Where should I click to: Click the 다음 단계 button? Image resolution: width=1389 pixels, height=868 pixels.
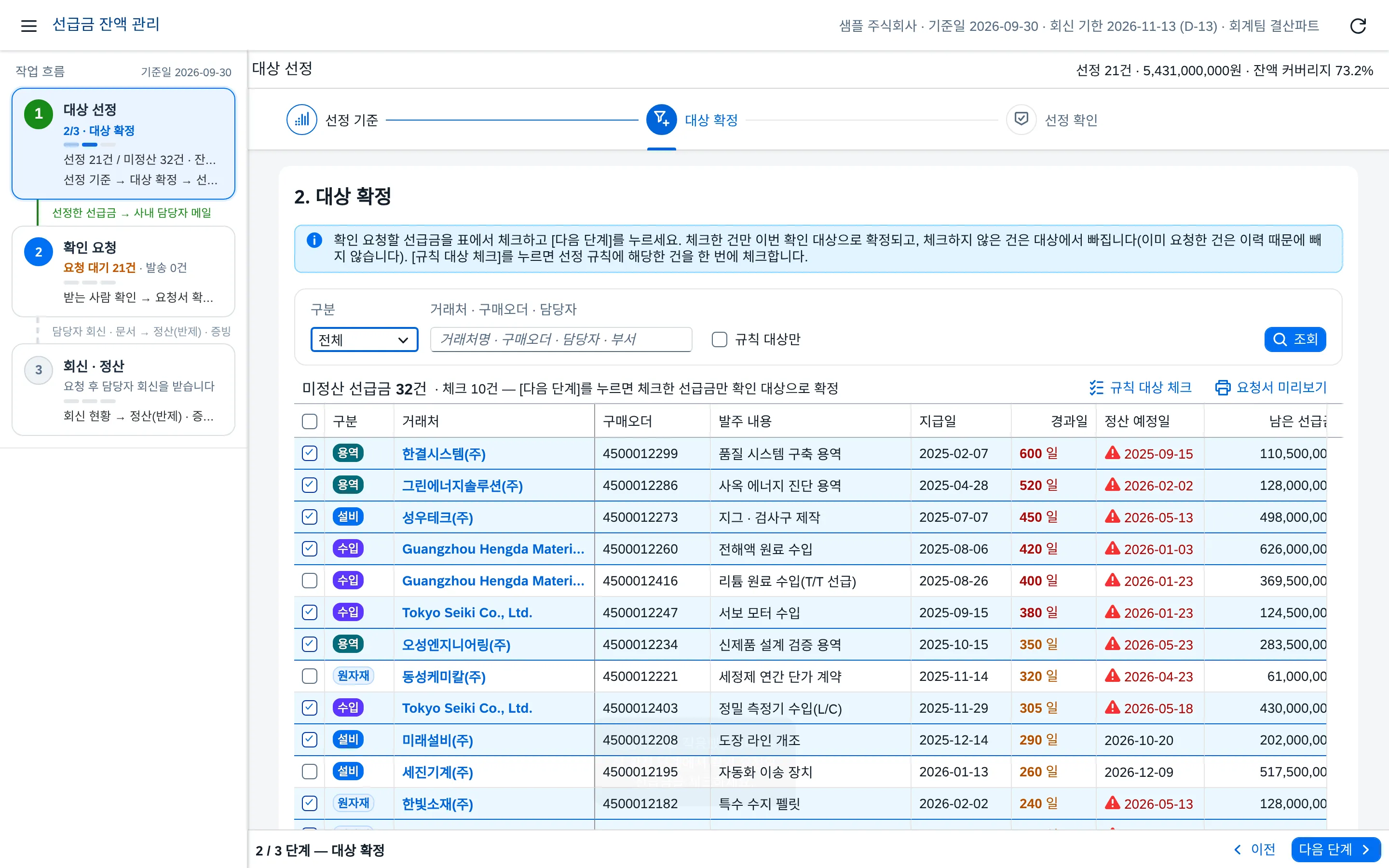click(x=1335, y=850)
